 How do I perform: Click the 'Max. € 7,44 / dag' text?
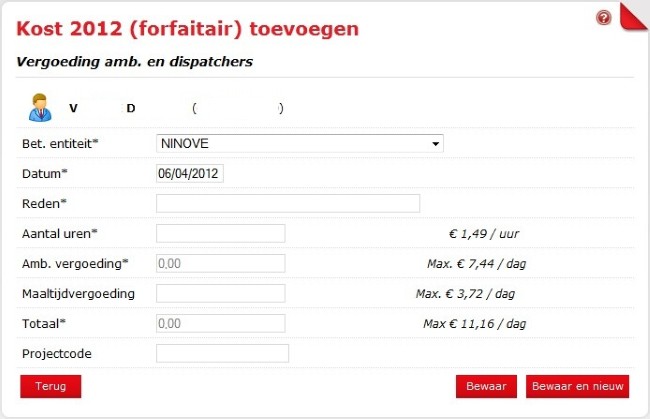476,264
